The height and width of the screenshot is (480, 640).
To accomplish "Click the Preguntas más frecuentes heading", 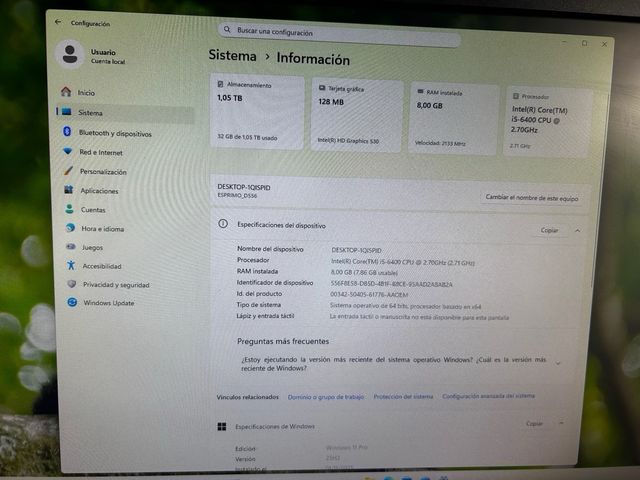I will 283,341.
